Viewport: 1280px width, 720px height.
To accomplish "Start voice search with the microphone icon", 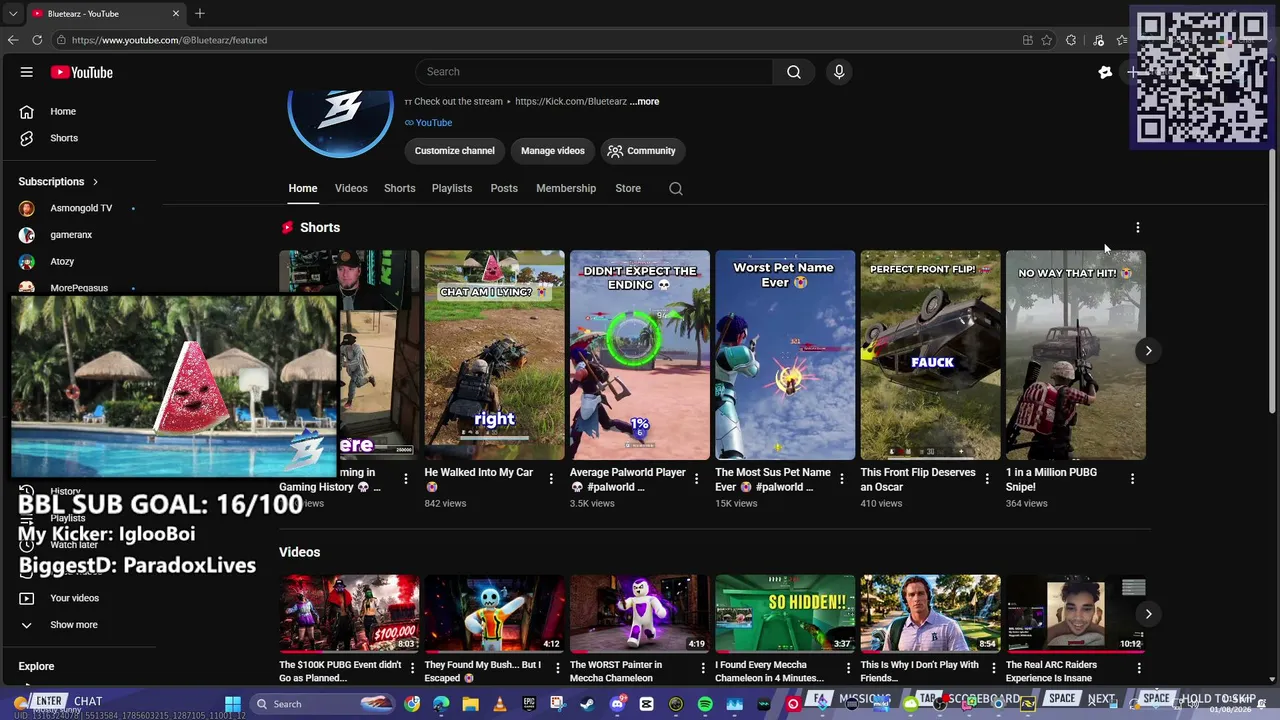I will [x=839, y=72].
